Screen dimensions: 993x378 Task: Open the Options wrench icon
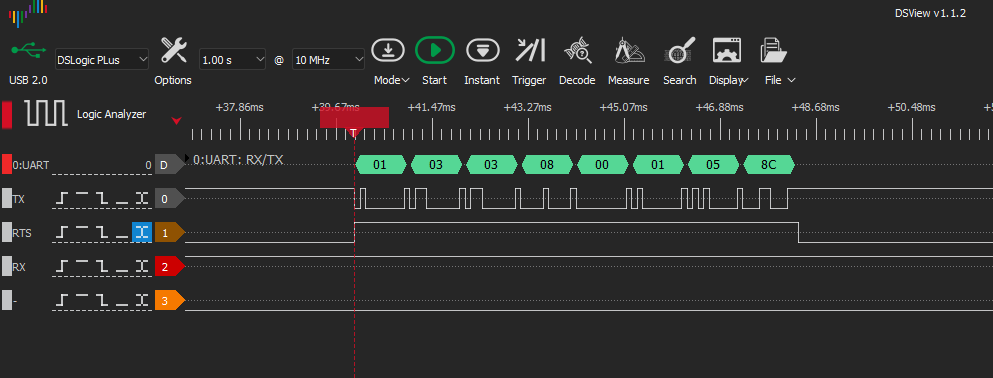click(173, 50)
